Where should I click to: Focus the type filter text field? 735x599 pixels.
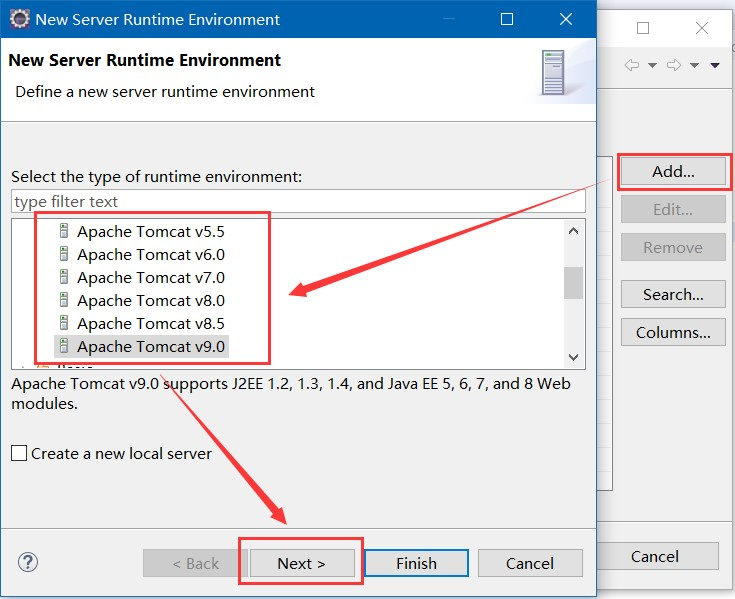coord(298,201)
